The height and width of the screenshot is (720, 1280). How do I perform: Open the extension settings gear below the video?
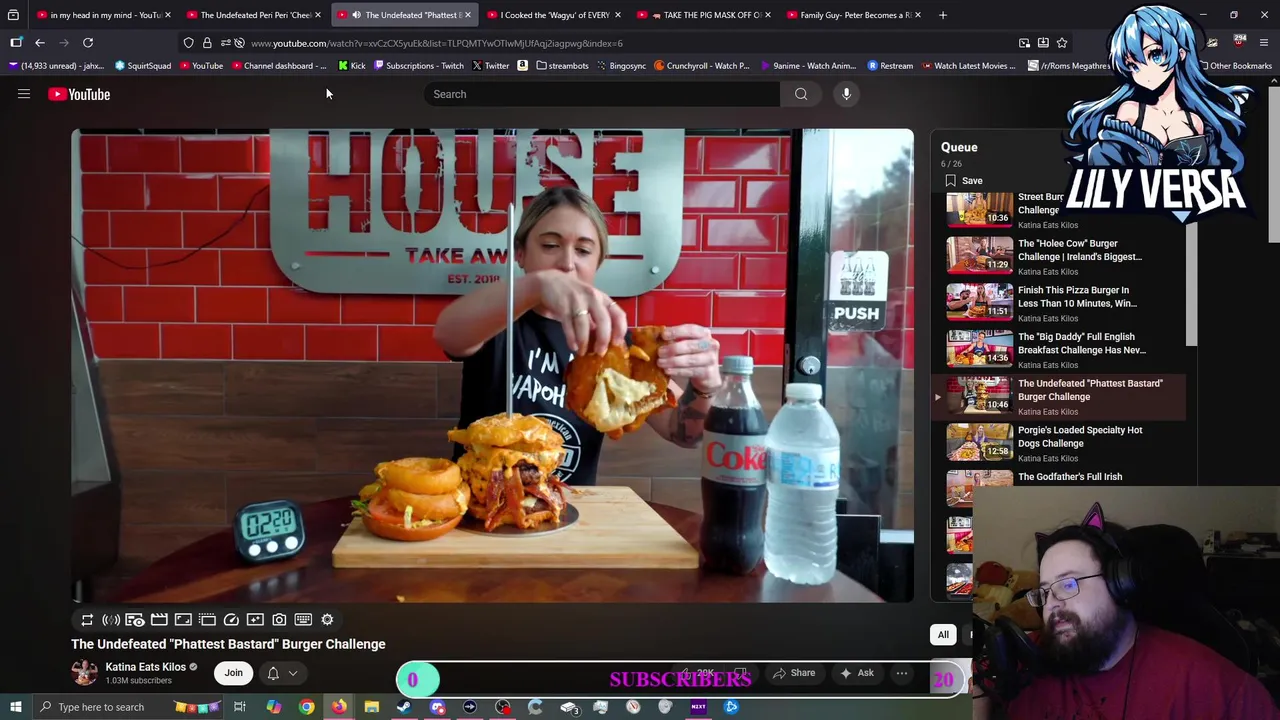[x=327, y=620]
